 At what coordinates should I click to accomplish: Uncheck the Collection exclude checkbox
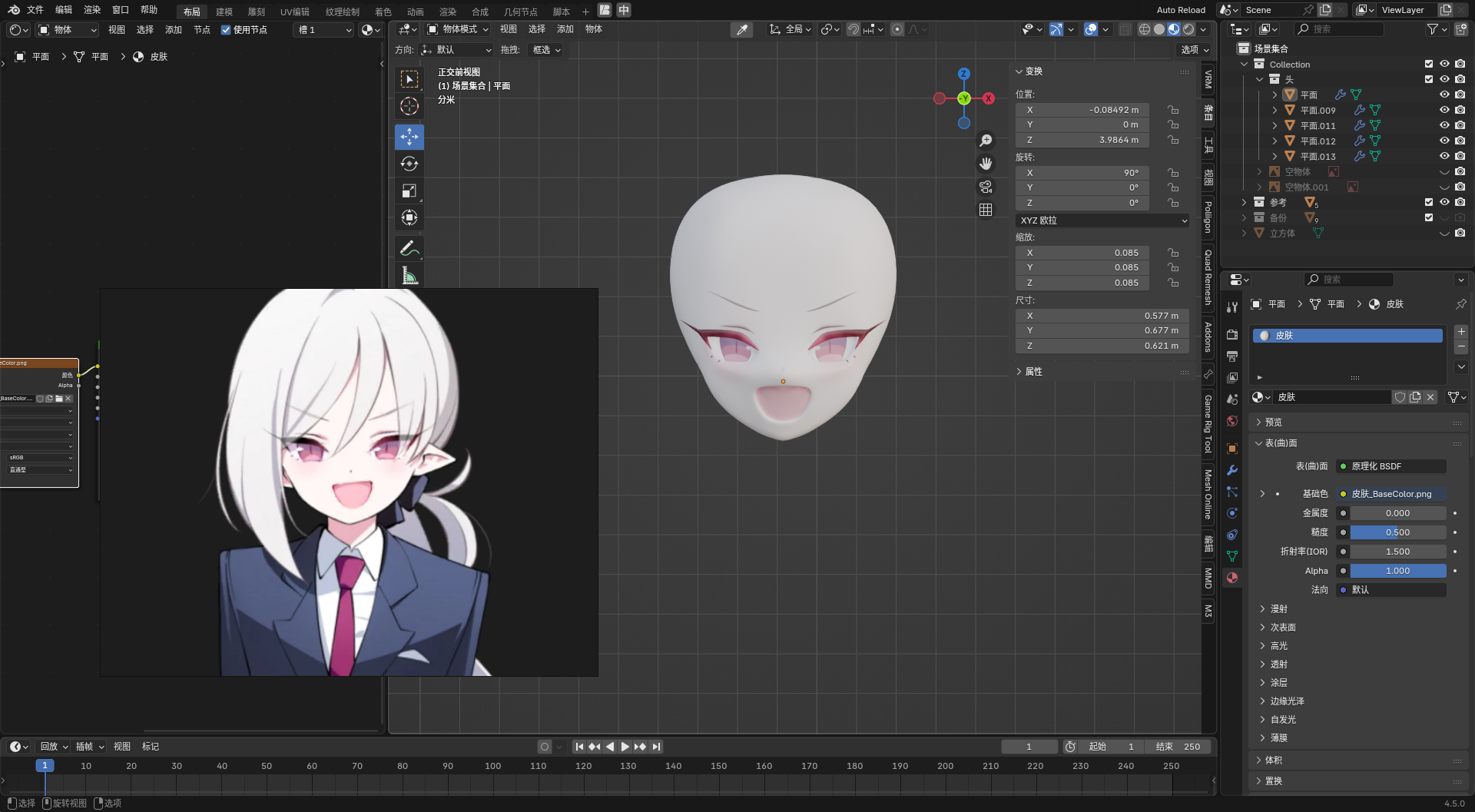1429,65
